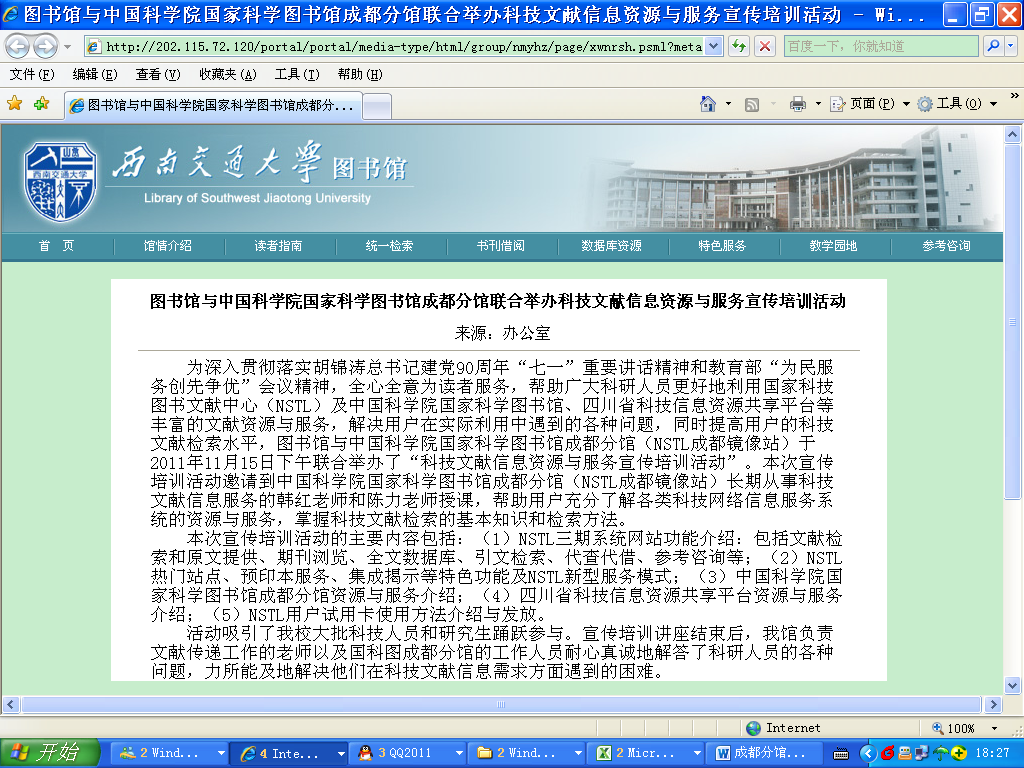Open the 收藏夹(A) menu
This screenshot has height=768, width=1024.
[227, 75]
